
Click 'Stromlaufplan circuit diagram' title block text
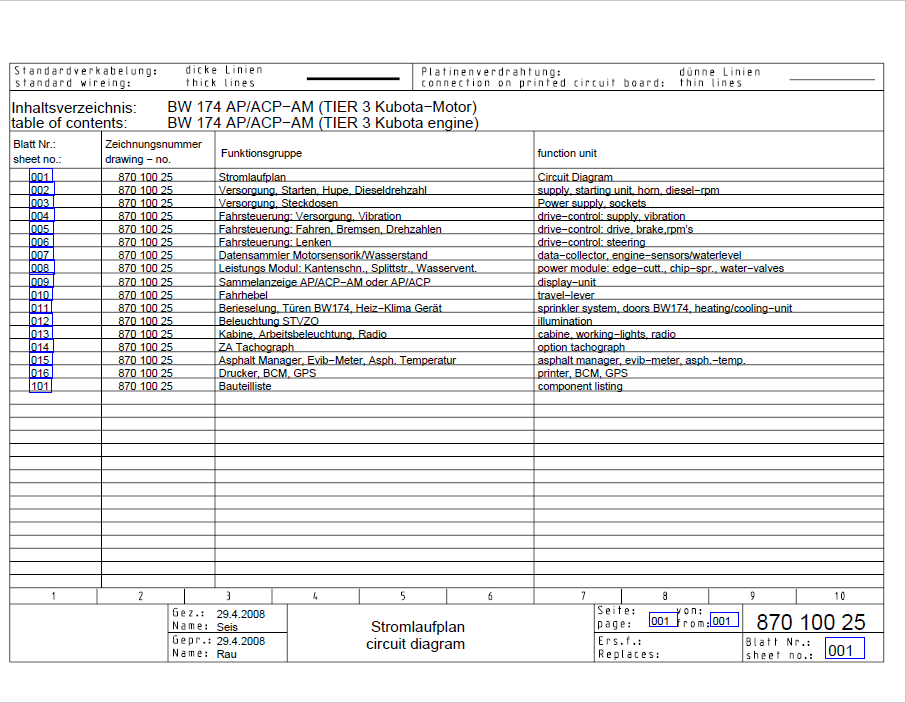(417, 635)
